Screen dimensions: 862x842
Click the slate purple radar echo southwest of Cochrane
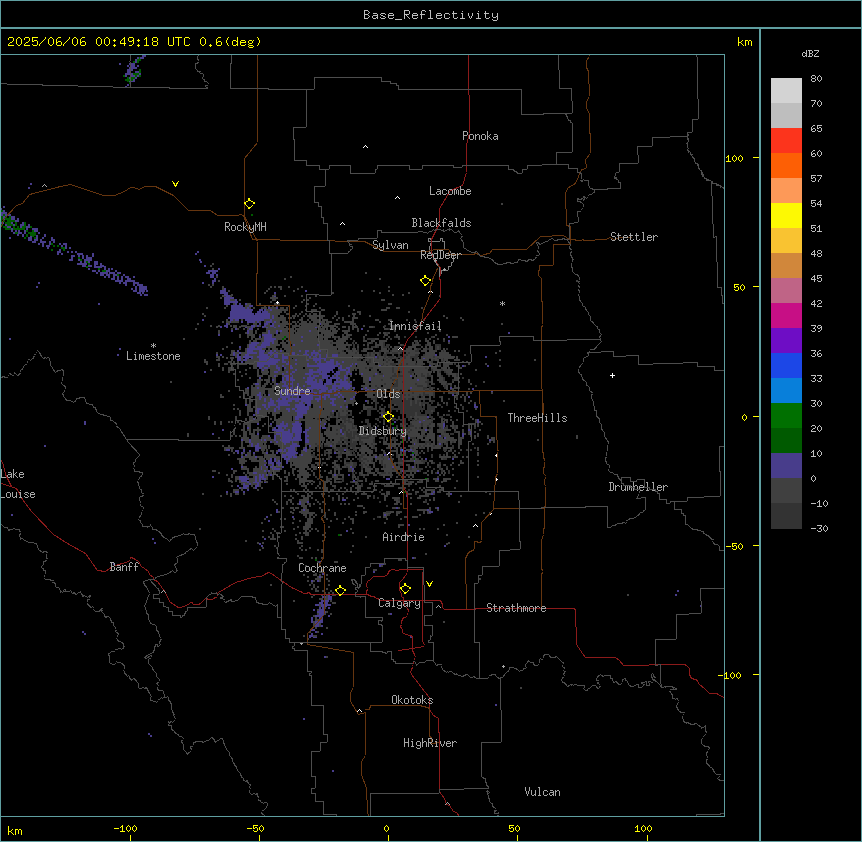[321, 614]
